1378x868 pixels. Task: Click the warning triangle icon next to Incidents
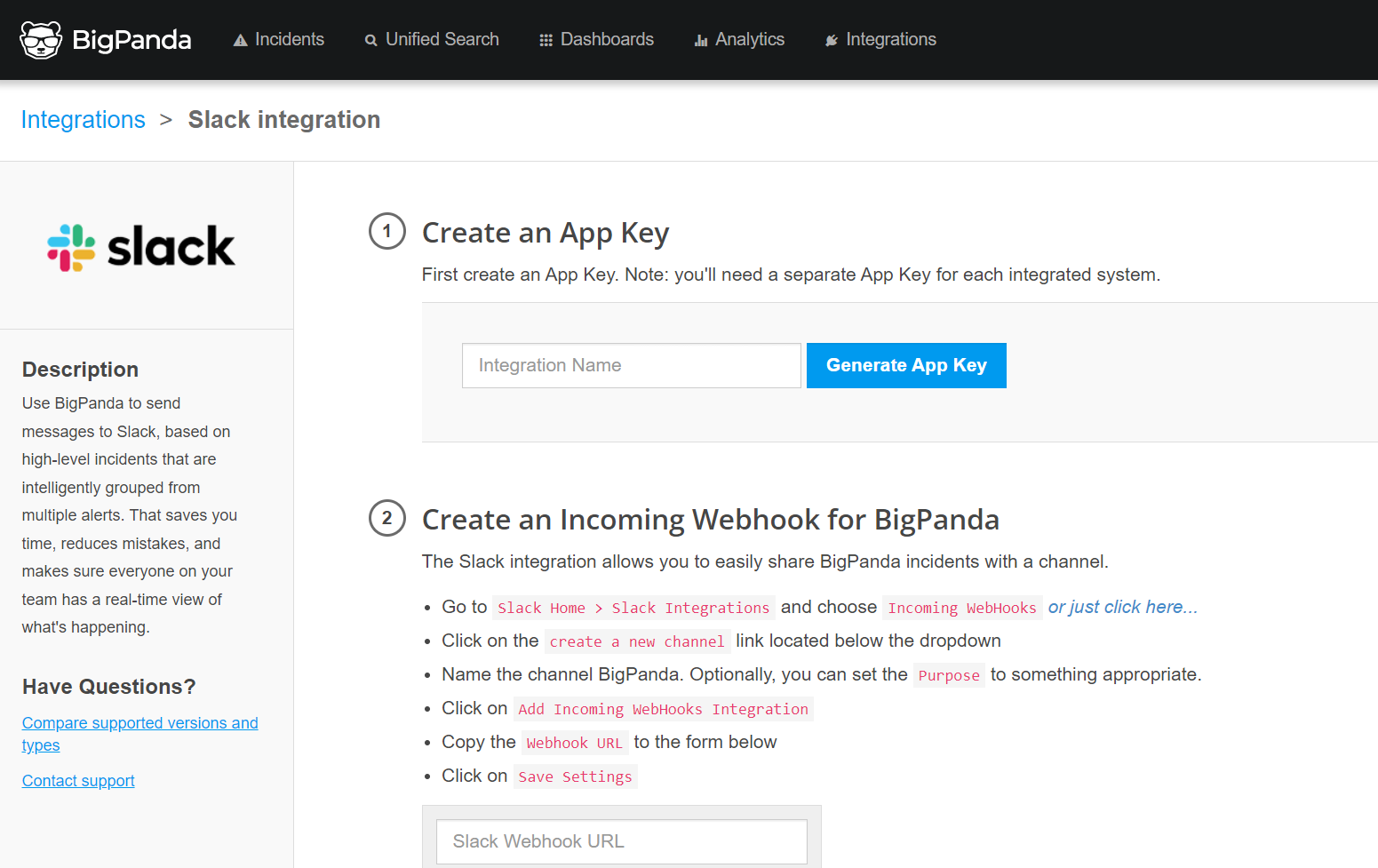(x=240, y=39)
